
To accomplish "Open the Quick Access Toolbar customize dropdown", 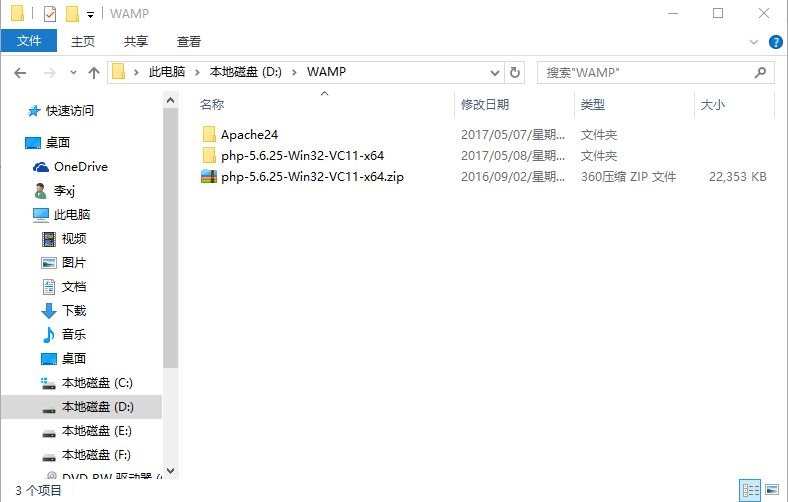I will coord(90,15).
